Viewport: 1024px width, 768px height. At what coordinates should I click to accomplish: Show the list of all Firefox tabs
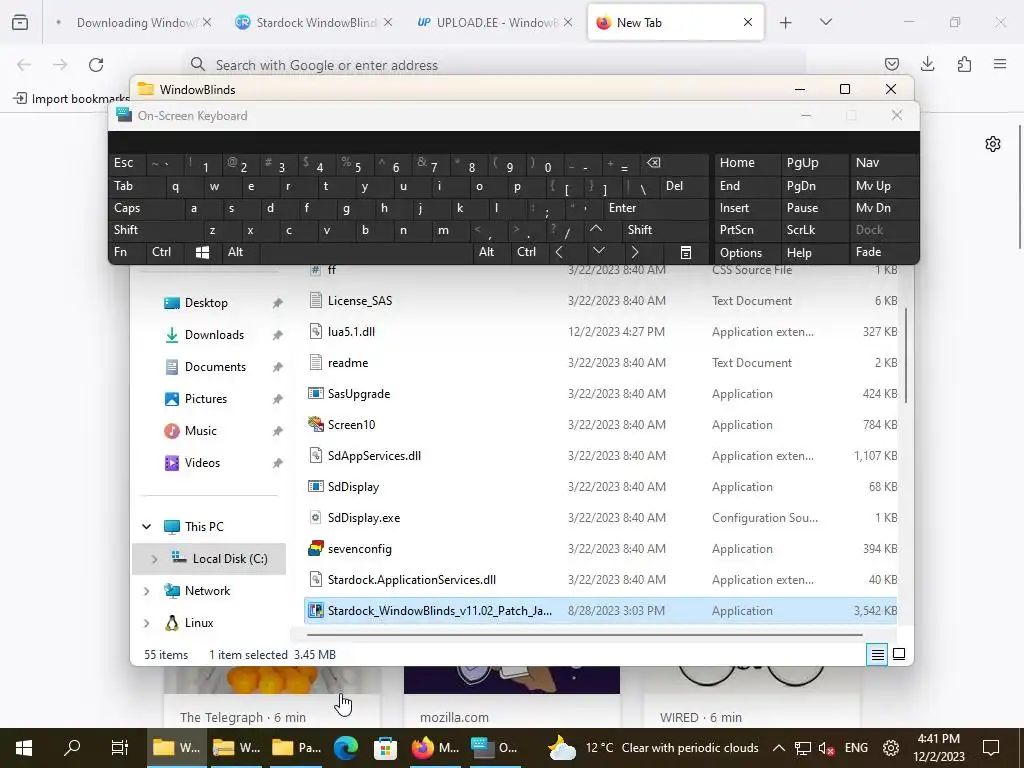825,22
